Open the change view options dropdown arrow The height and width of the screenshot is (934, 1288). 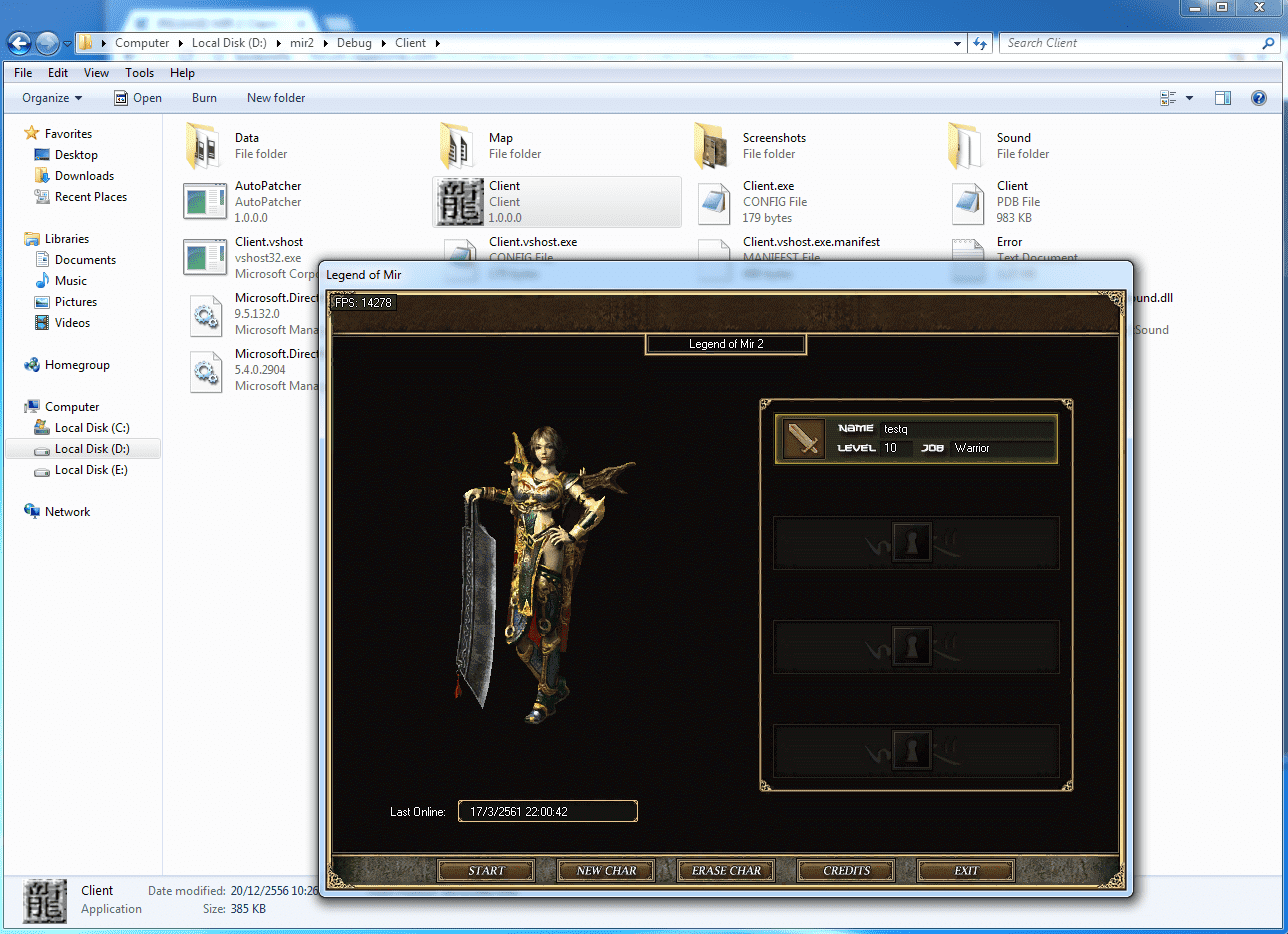coord(1189,98)
